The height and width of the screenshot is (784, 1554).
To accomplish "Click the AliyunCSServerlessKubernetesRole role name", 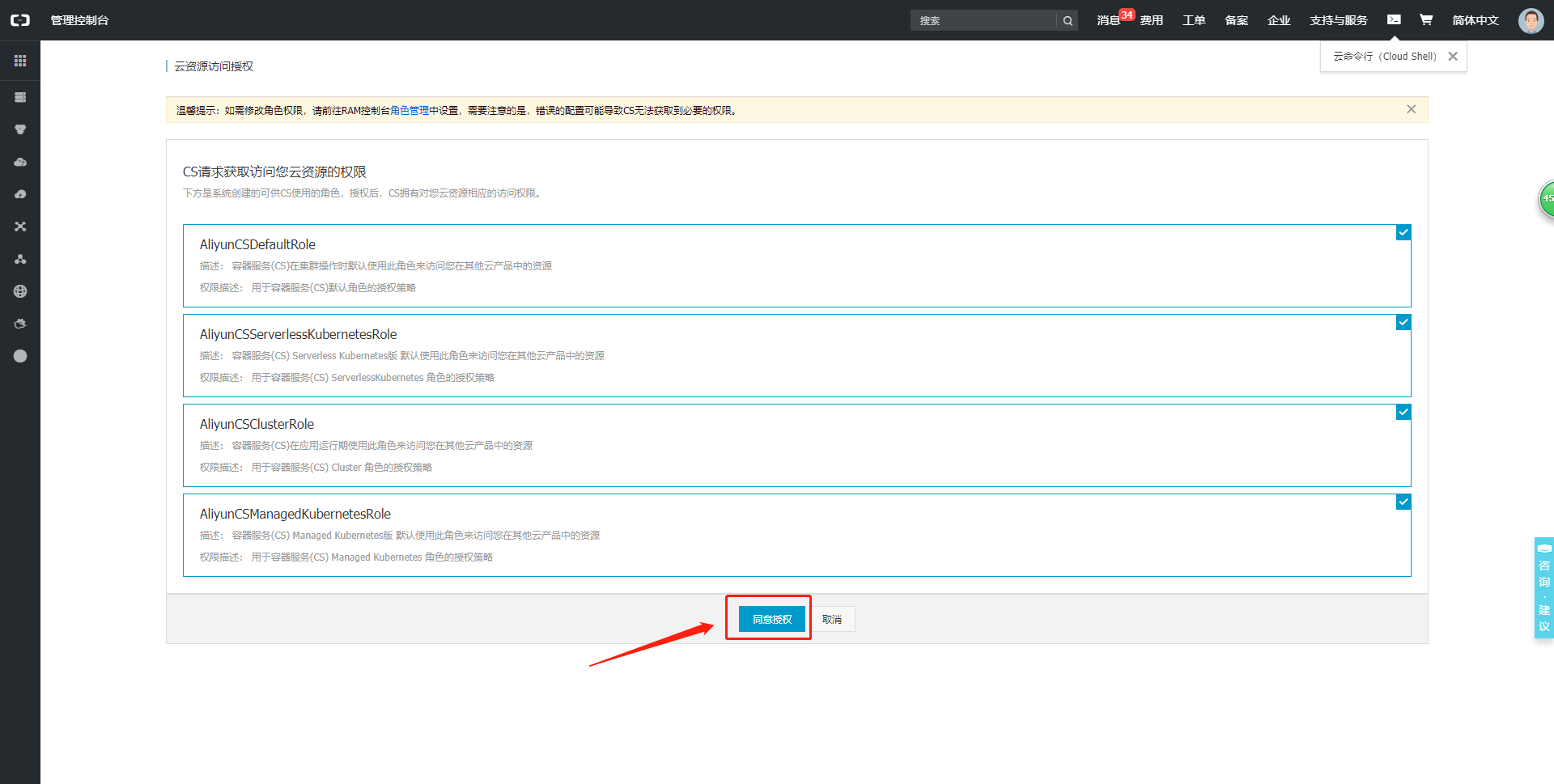I will point(298,334).
